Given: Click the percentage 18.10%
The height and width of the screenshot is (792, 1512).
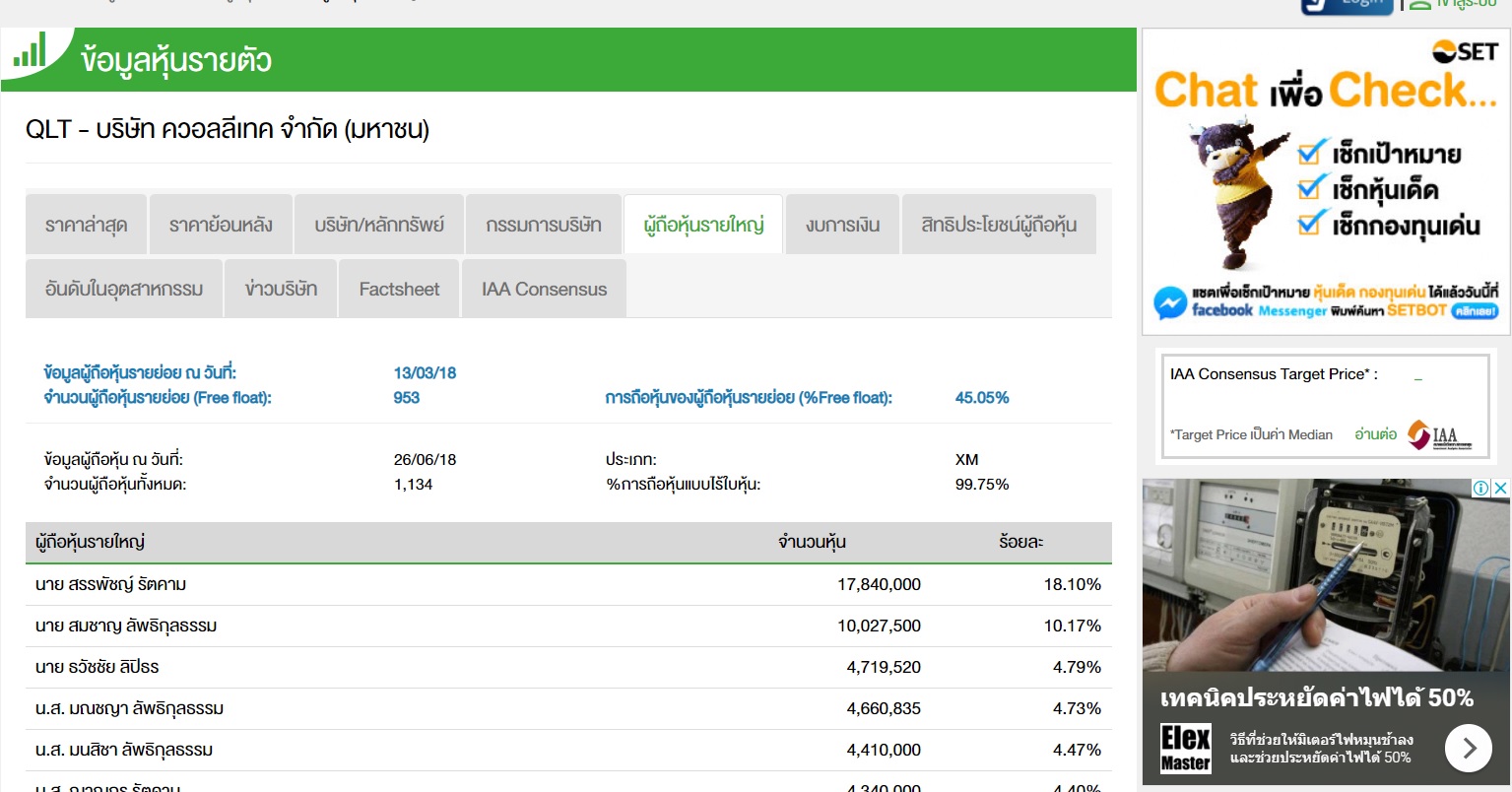Looking at the screenshot, I should (x=1073, y=584).
